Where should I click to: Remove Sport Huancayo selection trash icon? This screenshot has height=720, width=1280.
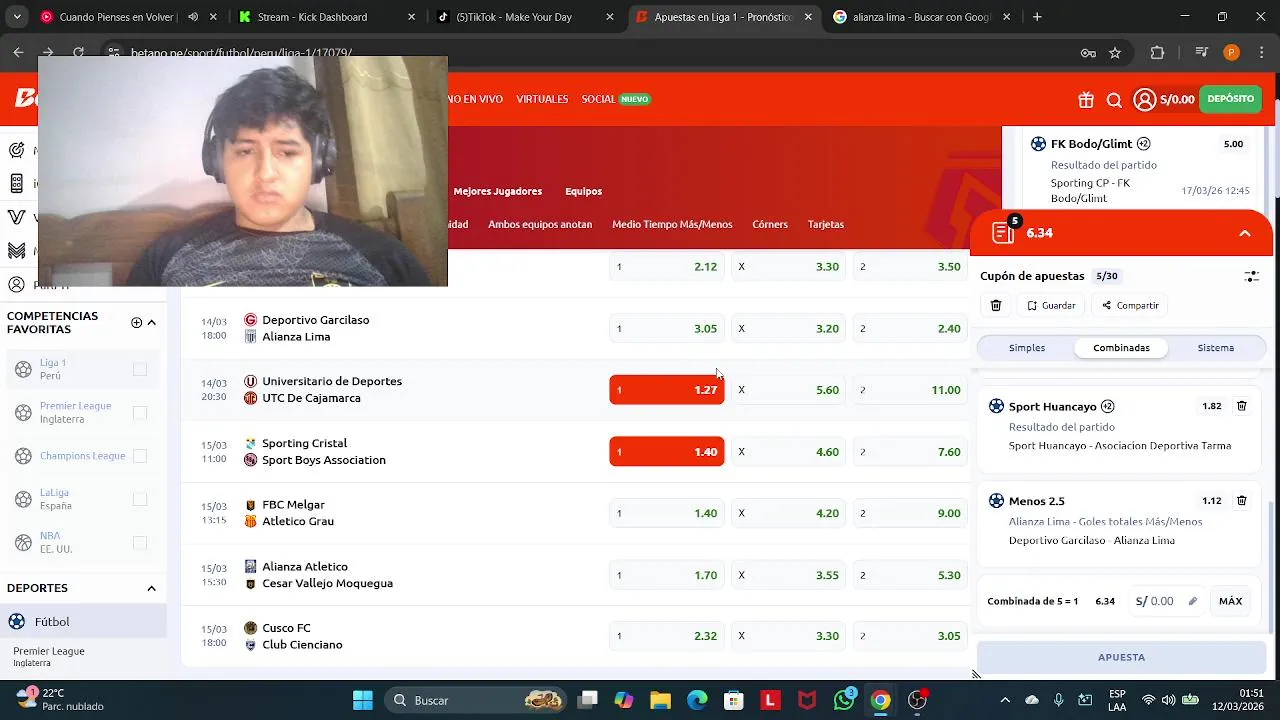pos(1242,406)
